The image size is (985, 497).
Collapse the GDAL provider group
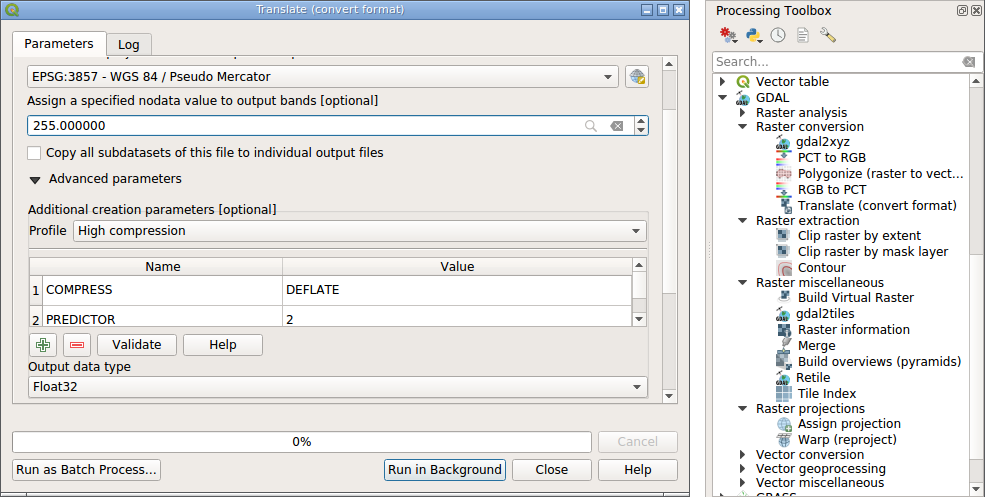(x=723, y=97)
